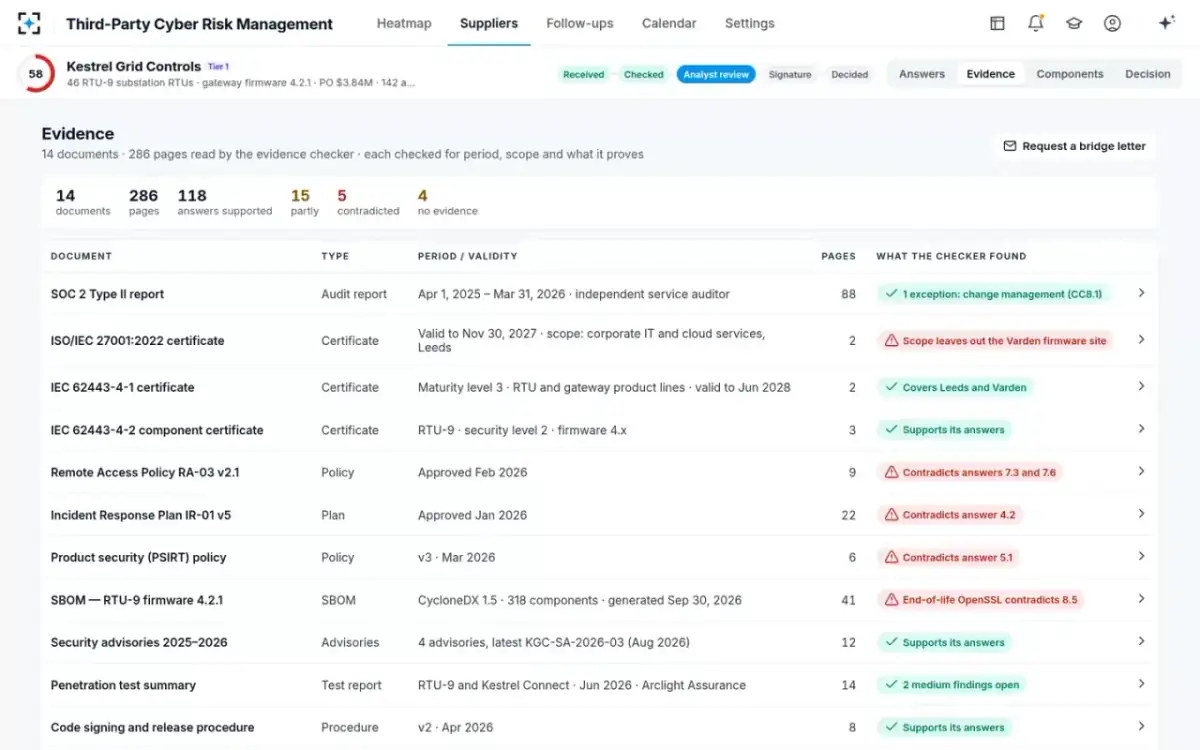Click the What the checker found header
The width and height of the screenshot is (1200, 750).
951,256
